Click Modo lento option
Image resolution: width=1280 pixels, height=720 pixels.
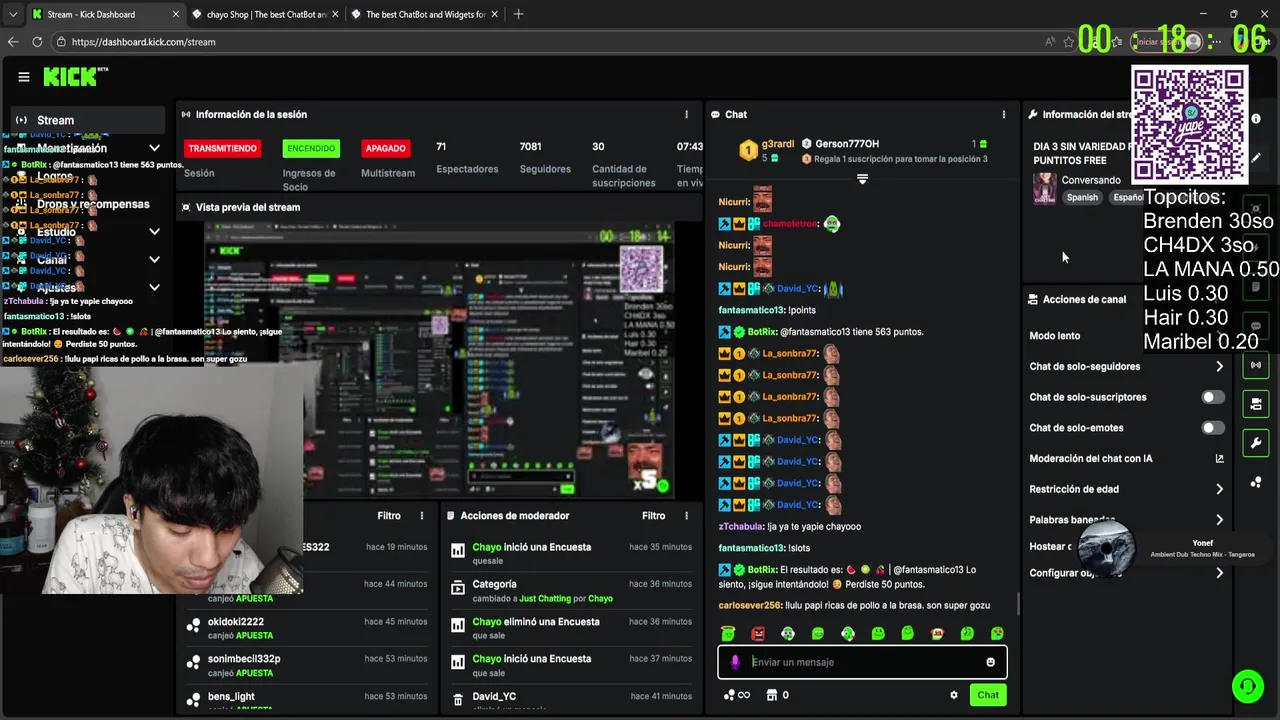pyautogui.click(x=1055, y=336)
